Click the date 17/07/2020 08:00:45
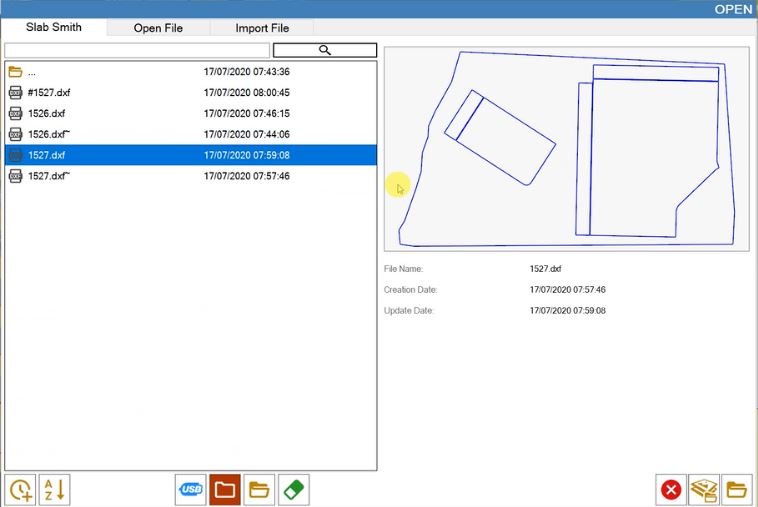758x507 pixels. coord(247,93)
